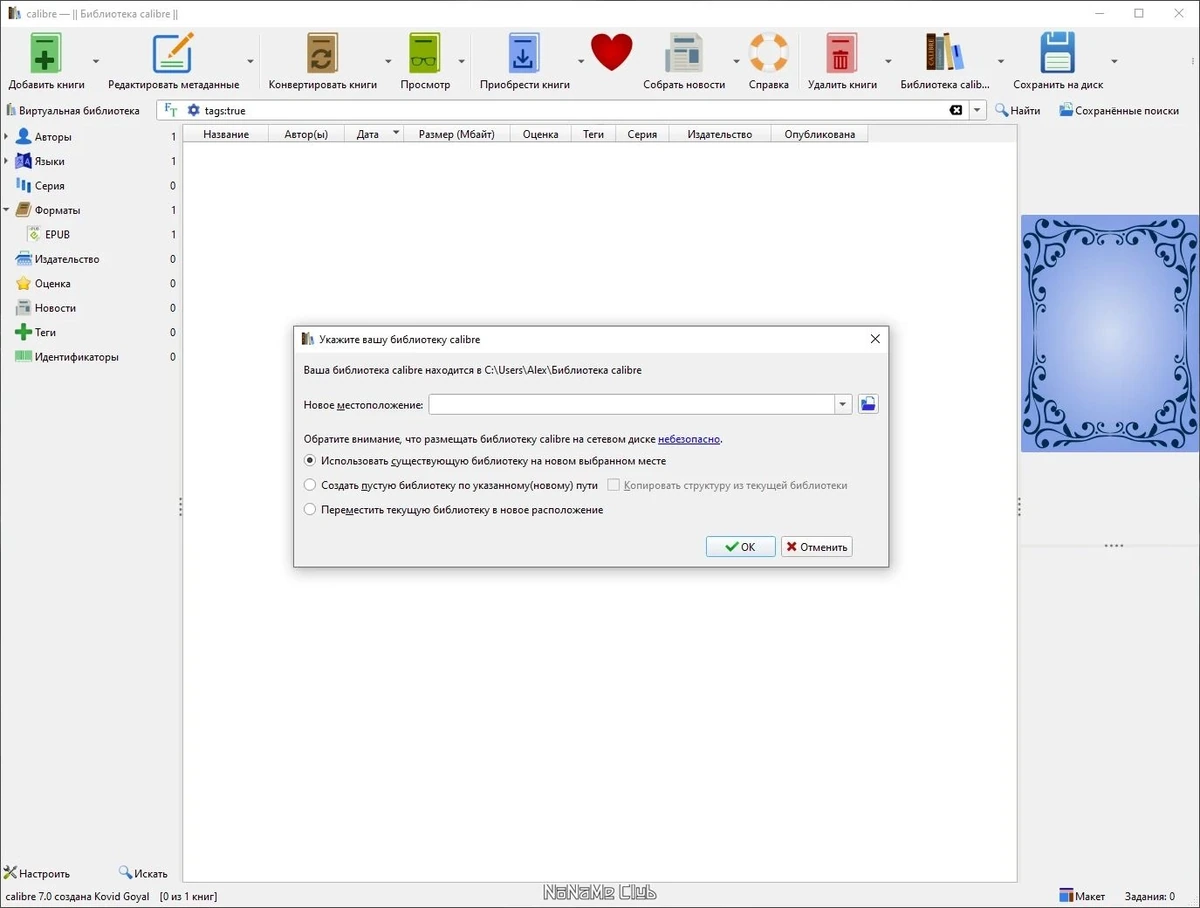Screen dimensions: 1200x908
Task: Open Удалить книги dropdown arrow
Action: pos(888,61)
